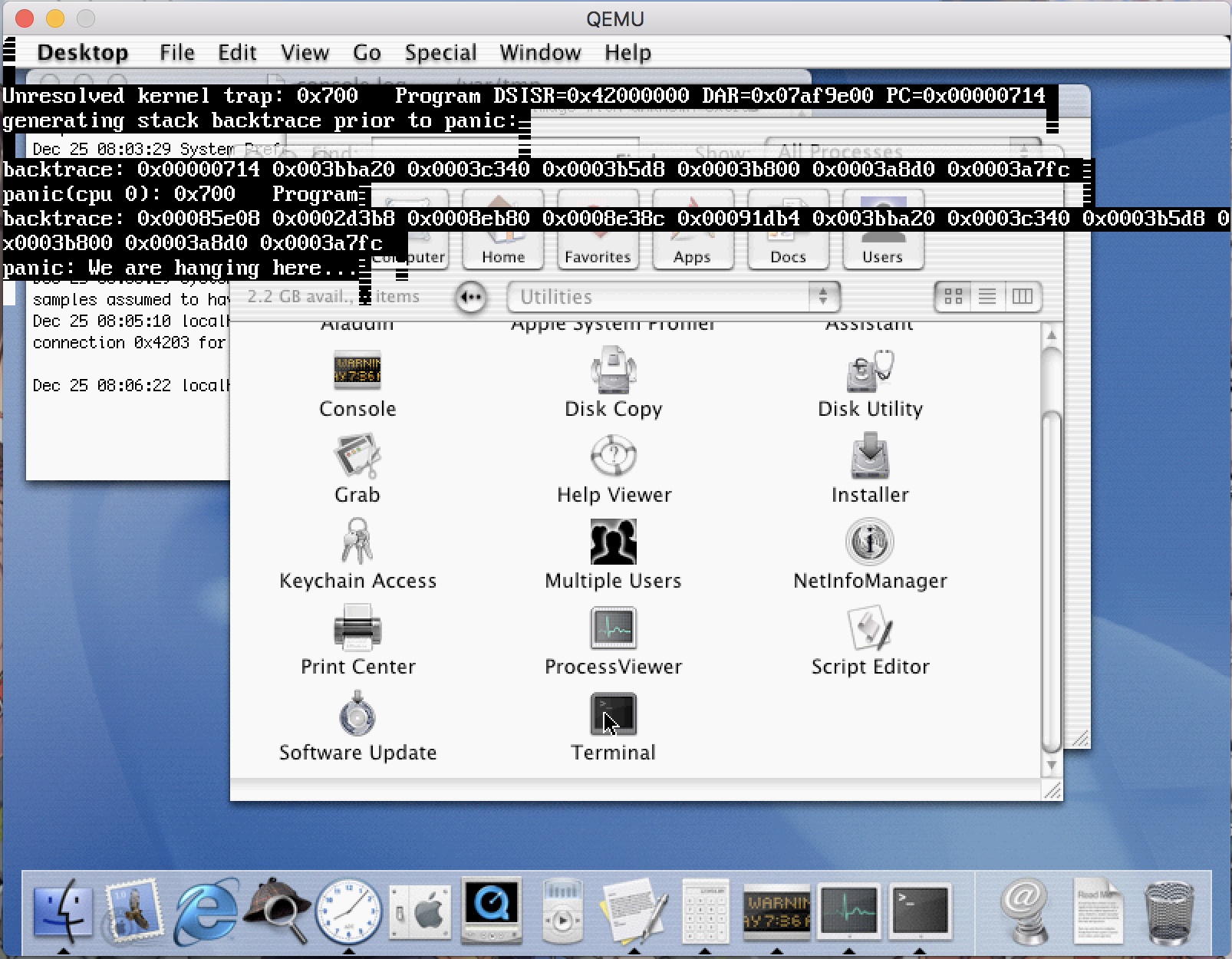Select the Installer icon
Image resolution: width=1232 pixels, height=959 pixels.
[870, 456]
